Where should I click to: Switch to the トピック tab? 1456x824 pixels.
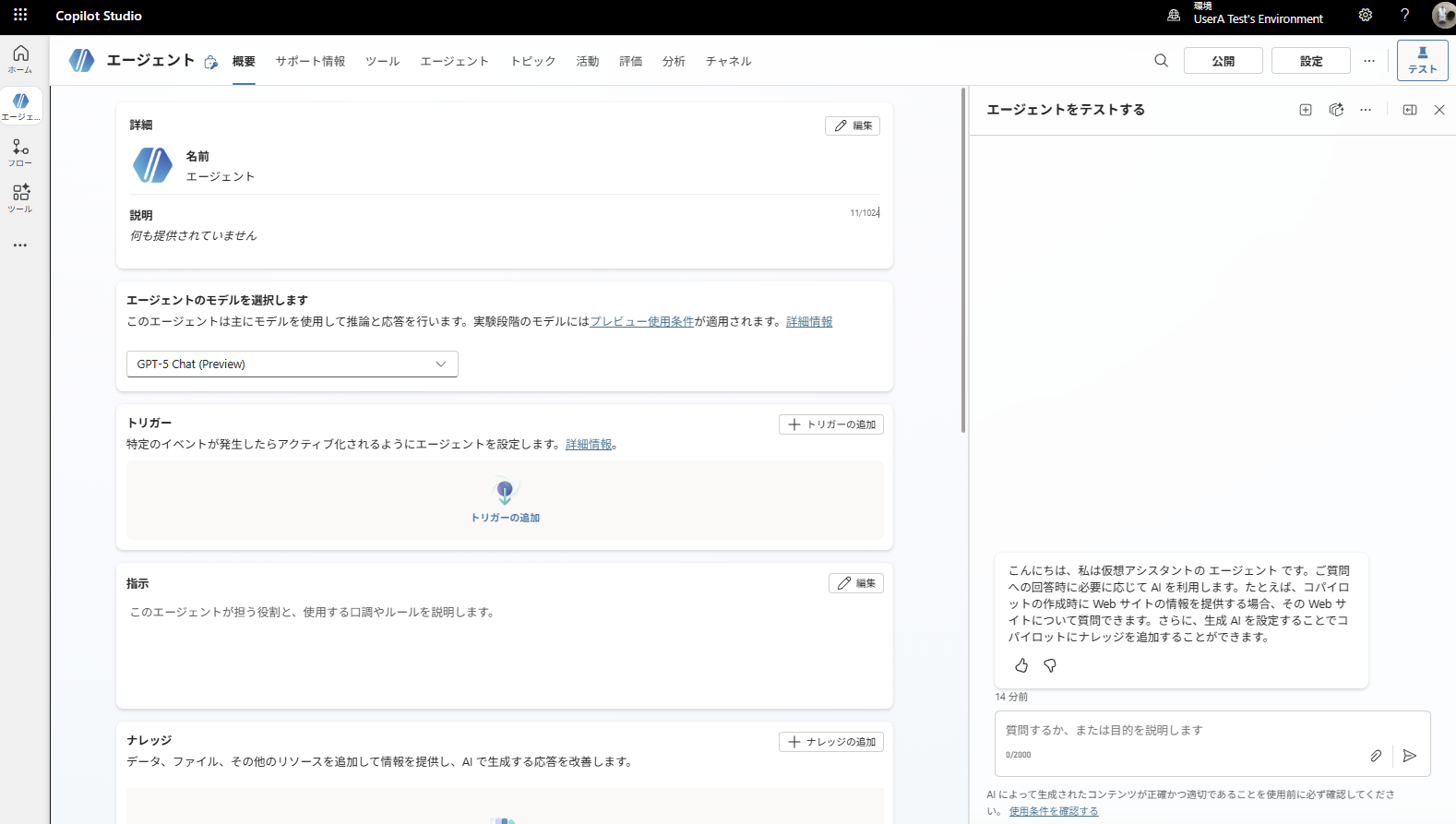[533, 61]
